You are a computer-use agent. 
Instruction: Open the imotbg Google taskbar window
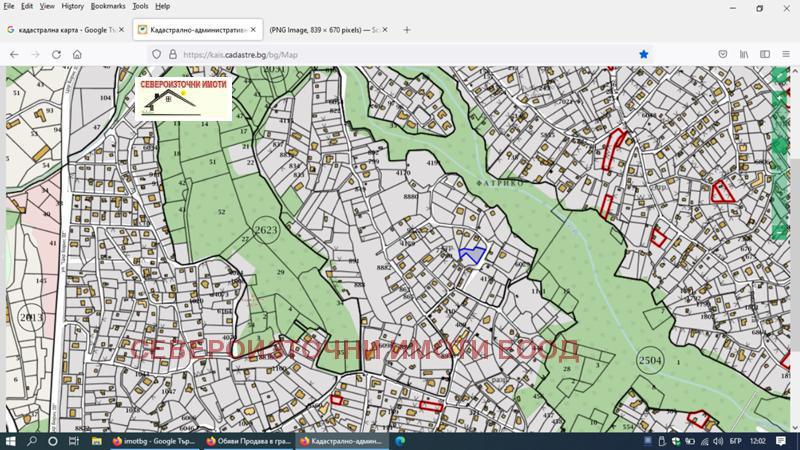coord(150,440)
